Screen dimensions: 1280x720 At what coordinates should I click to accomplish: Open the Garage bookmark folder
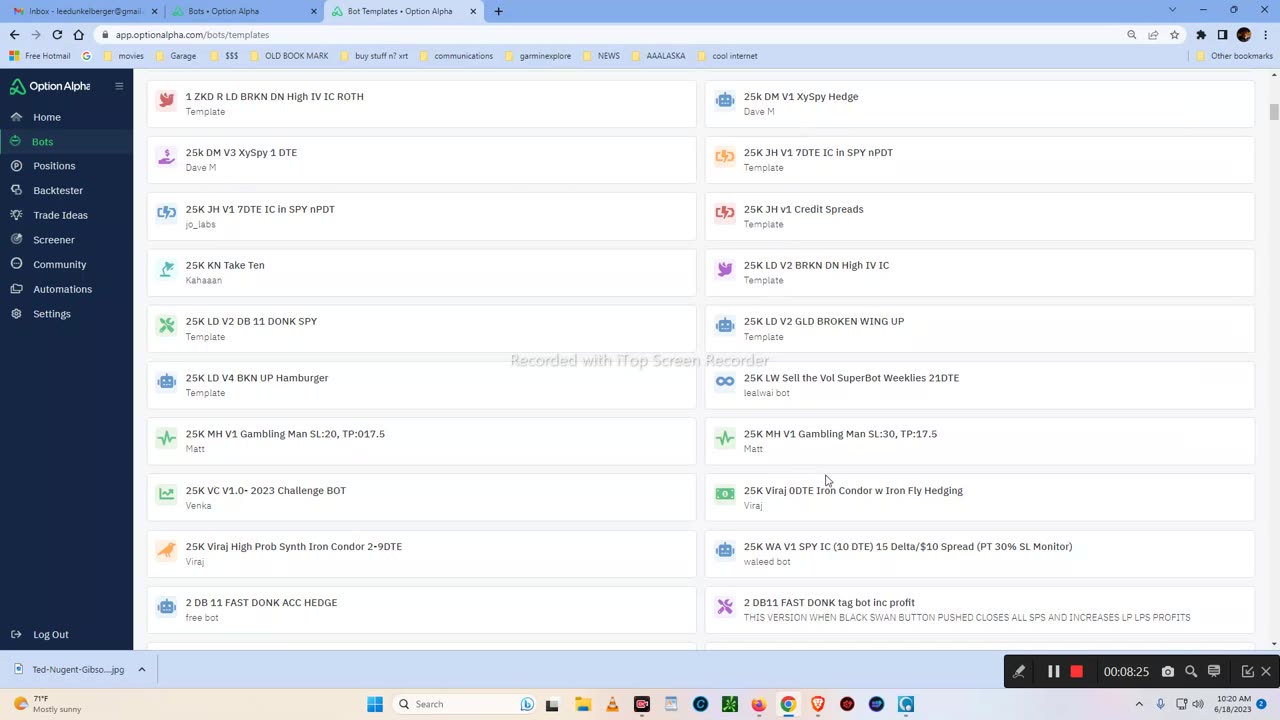[x=176, y=56]
